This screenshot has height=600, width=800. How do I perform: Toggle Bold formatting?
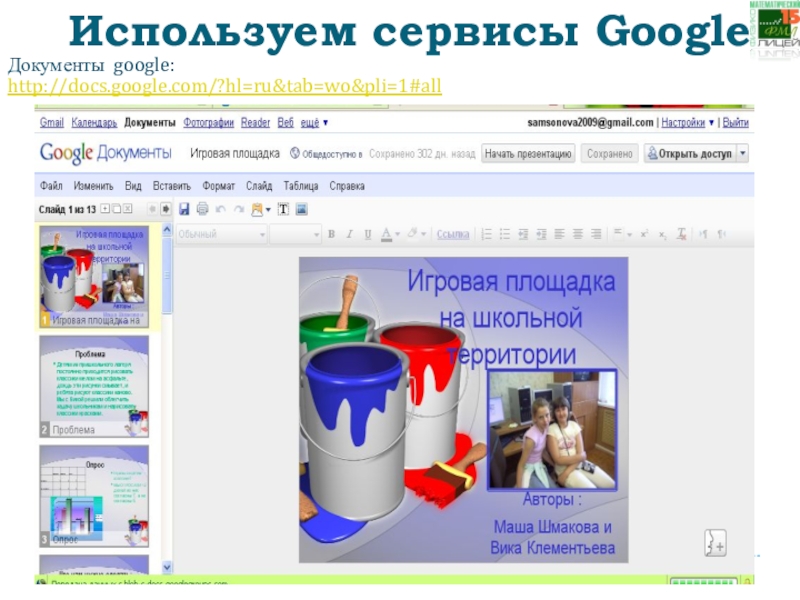click(x=331, y=234)
